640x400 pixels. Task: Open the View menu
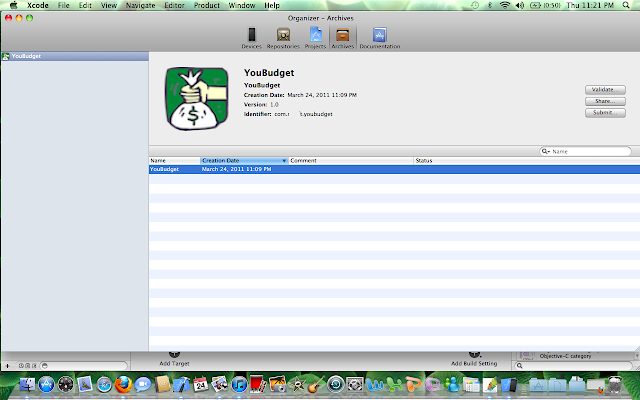[109, 5]
